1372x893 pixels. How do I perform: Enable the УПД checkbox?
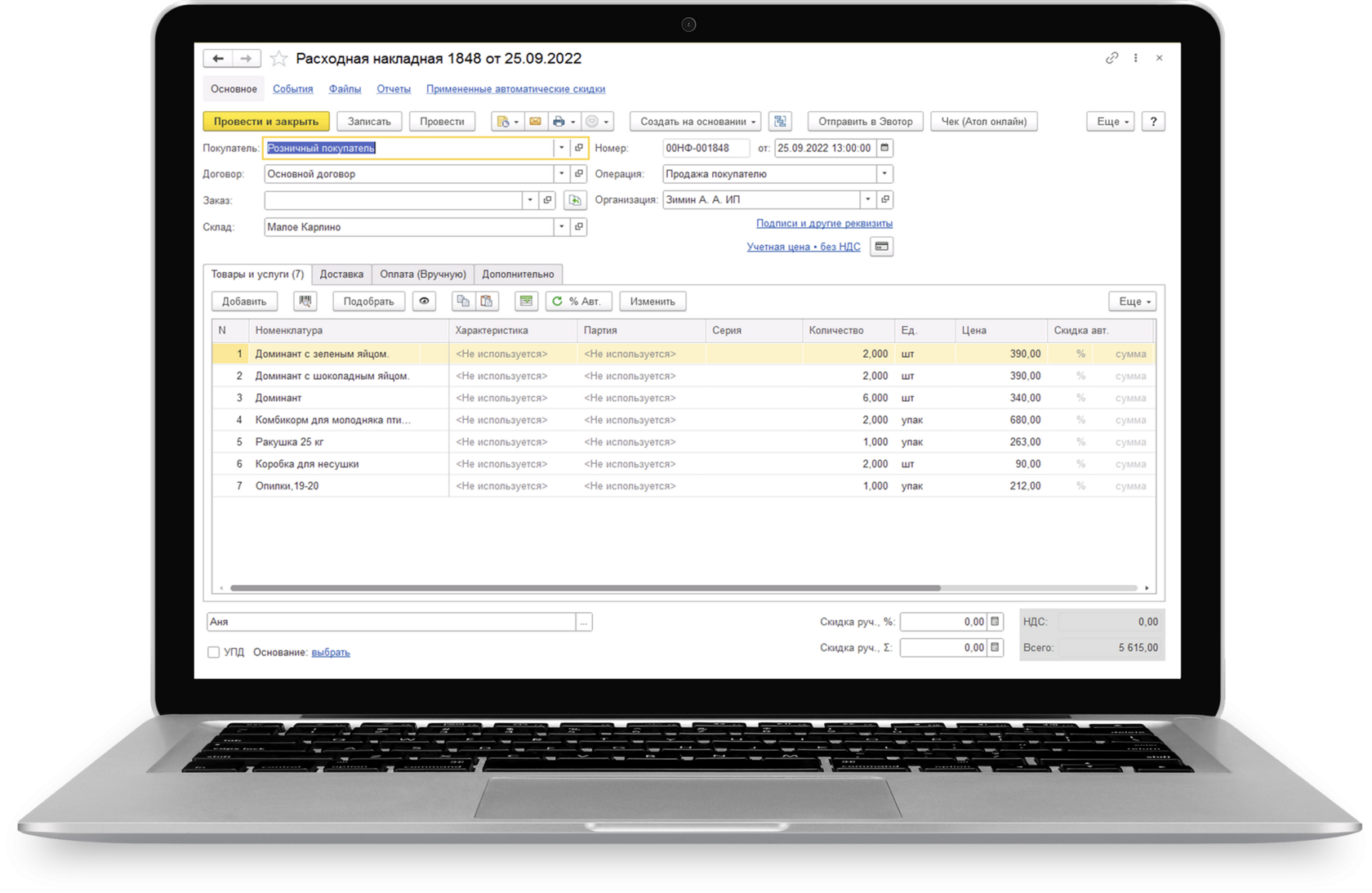pos(213,652)
